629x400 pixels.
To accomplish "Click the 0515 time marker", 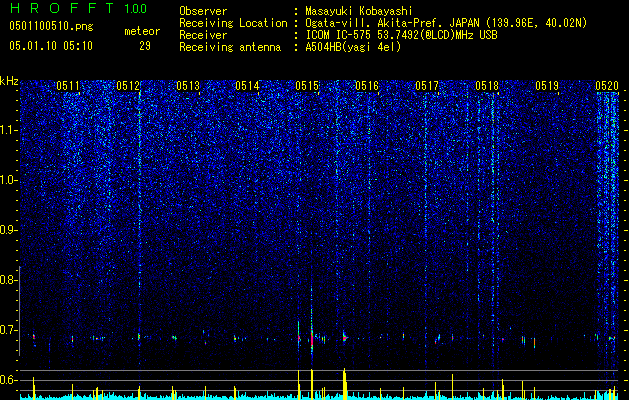I will click(x=307, y=85).
